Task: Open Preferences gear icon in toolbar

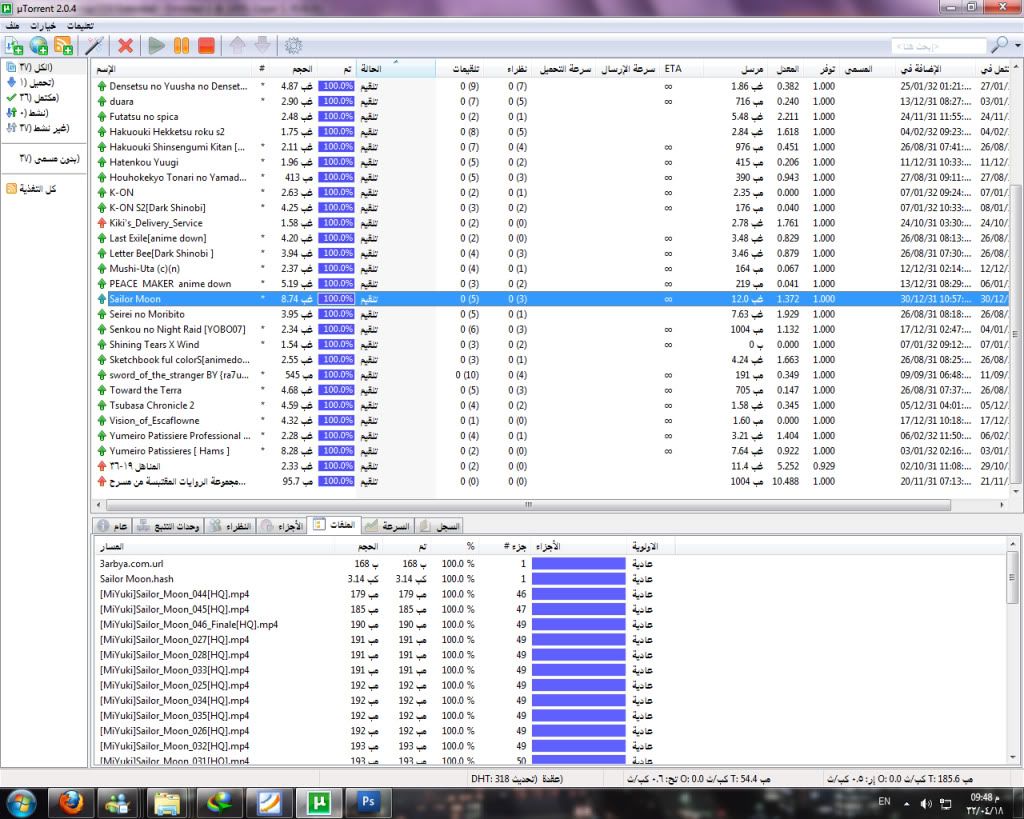Action: pos(293,45)
